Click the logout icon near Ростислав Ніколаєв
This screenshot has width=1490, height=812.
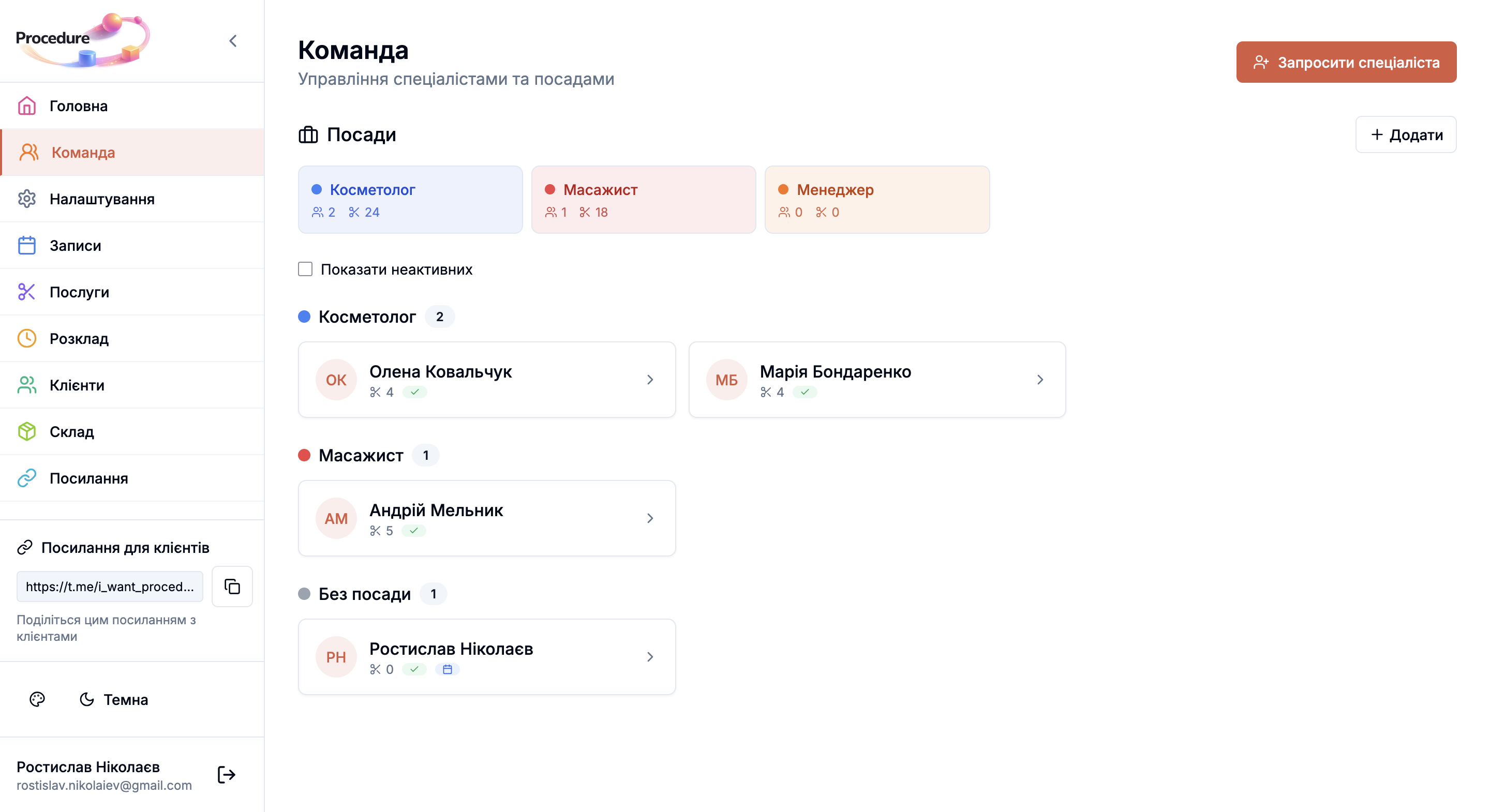(226, 775)
